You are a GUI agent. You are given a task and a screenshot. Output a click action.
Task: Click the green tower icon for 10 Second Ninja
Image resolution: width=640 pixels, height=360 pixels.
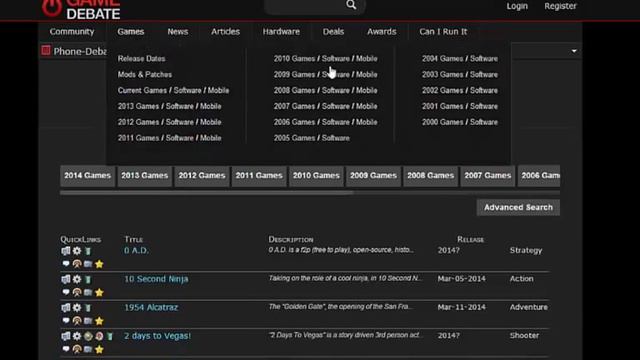coord(88,280)
